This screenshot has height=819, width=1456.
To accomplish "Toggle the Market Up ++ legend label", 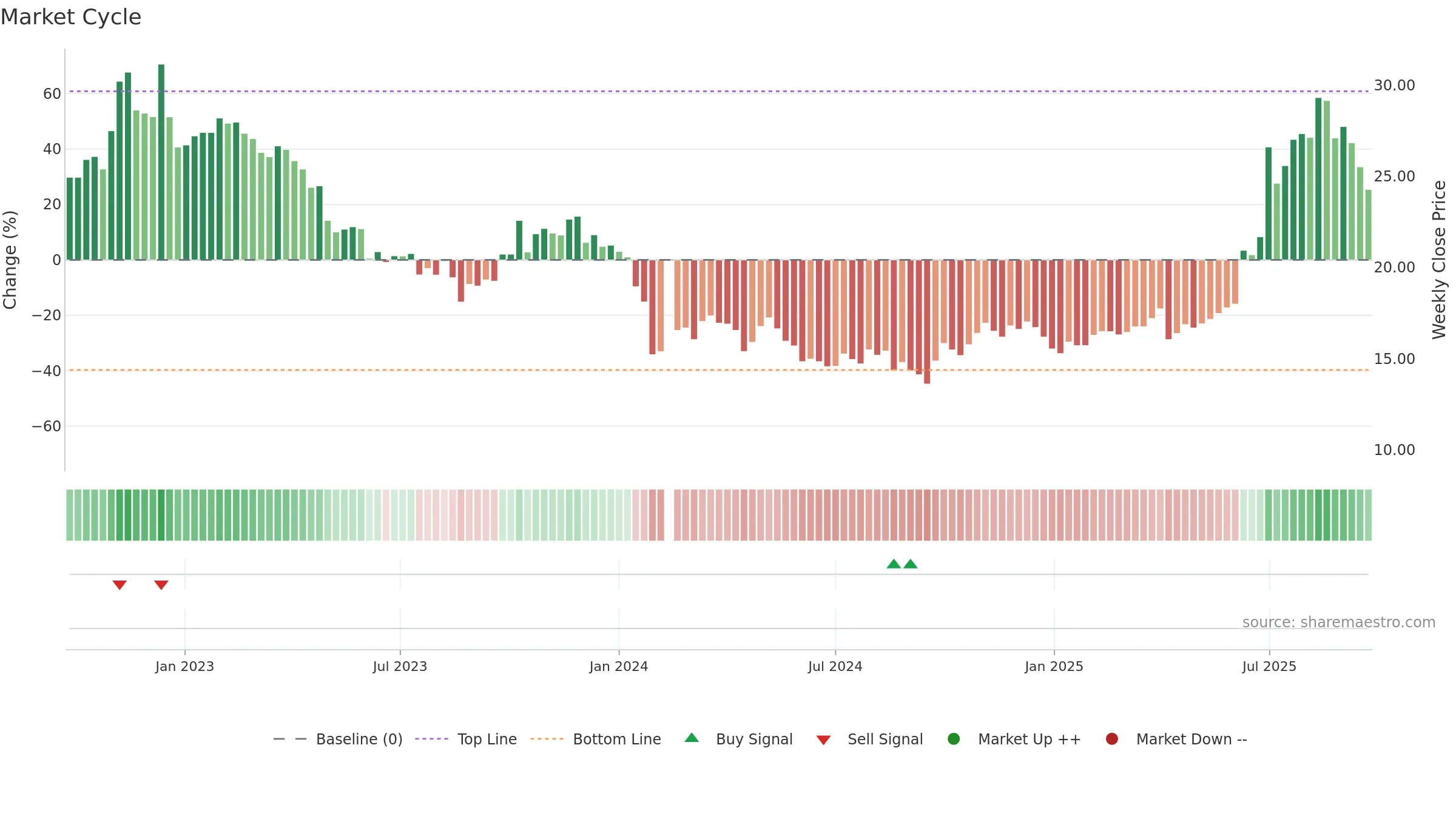I will [x=1030, y=739].
